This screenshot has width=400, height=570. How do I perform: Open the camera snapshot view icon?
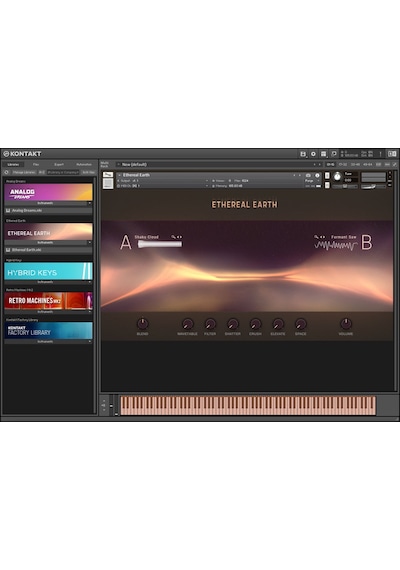[308, 175]
